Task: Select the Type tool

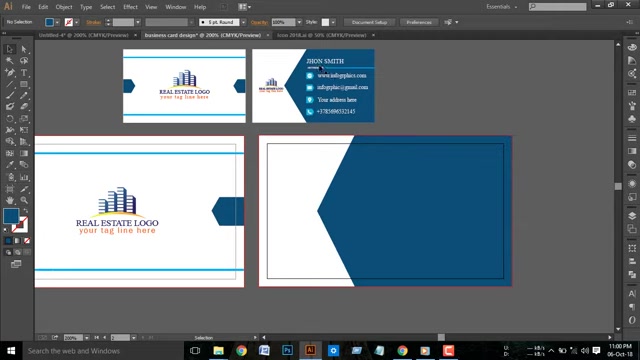Action: coord(24,73)
